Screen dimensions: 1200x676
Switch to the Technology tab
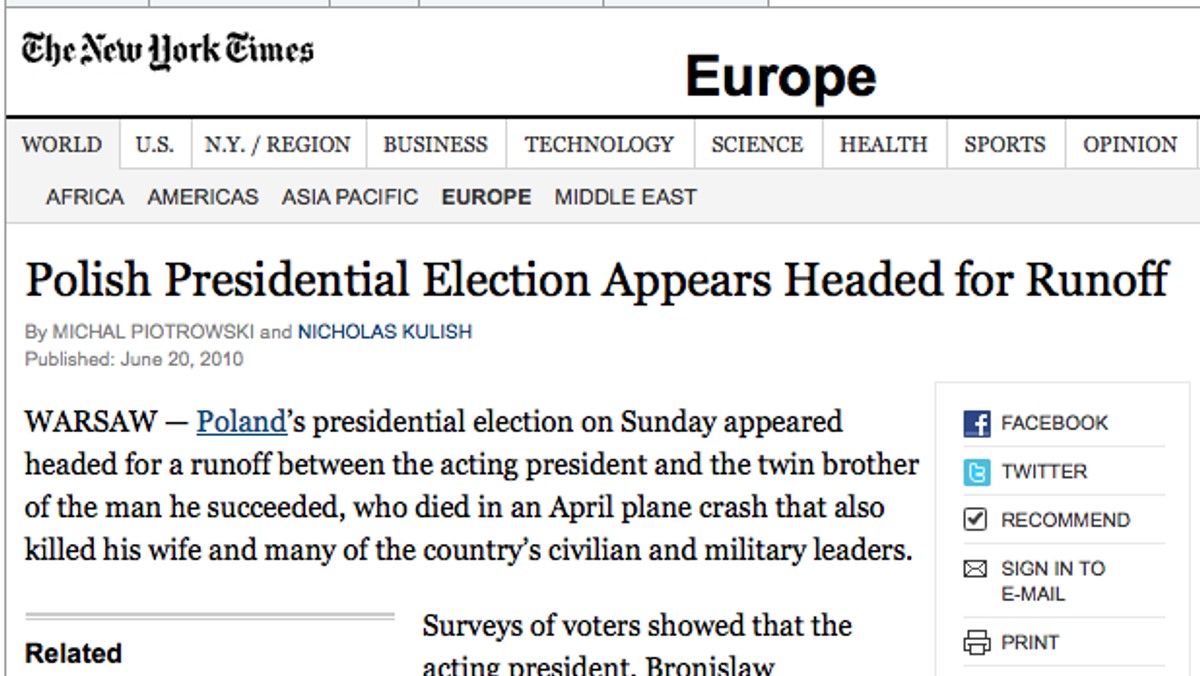click(599, 144)
